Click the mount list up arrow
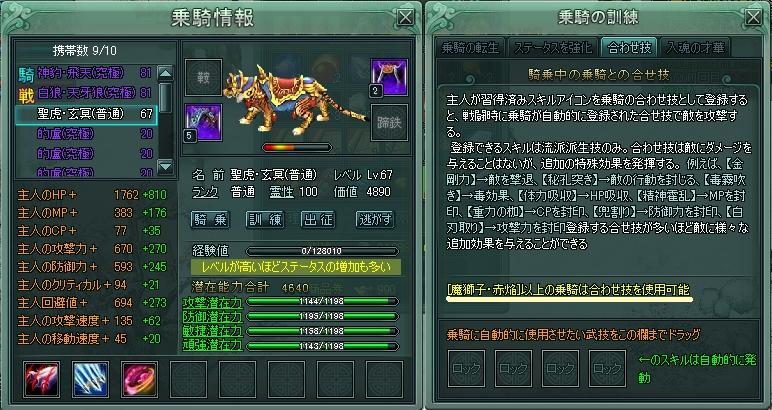This screenshot has width=772, height=410. click(x=165, y=74)
